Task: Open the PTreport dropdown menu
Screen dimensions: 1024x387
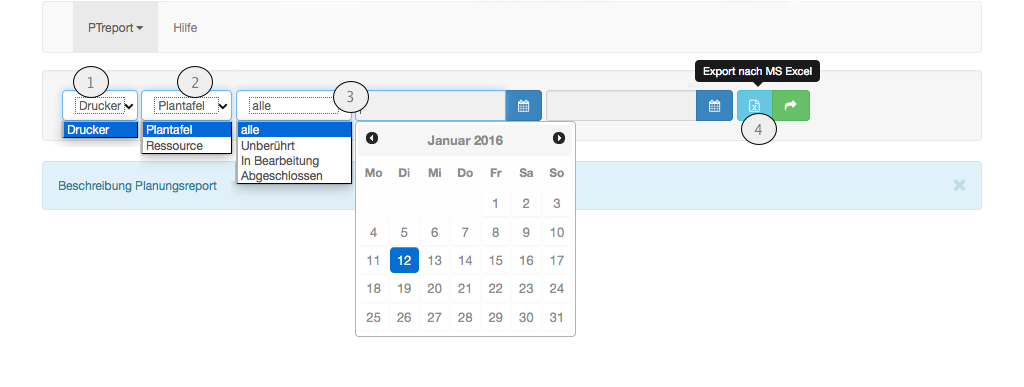Action: 116,27
